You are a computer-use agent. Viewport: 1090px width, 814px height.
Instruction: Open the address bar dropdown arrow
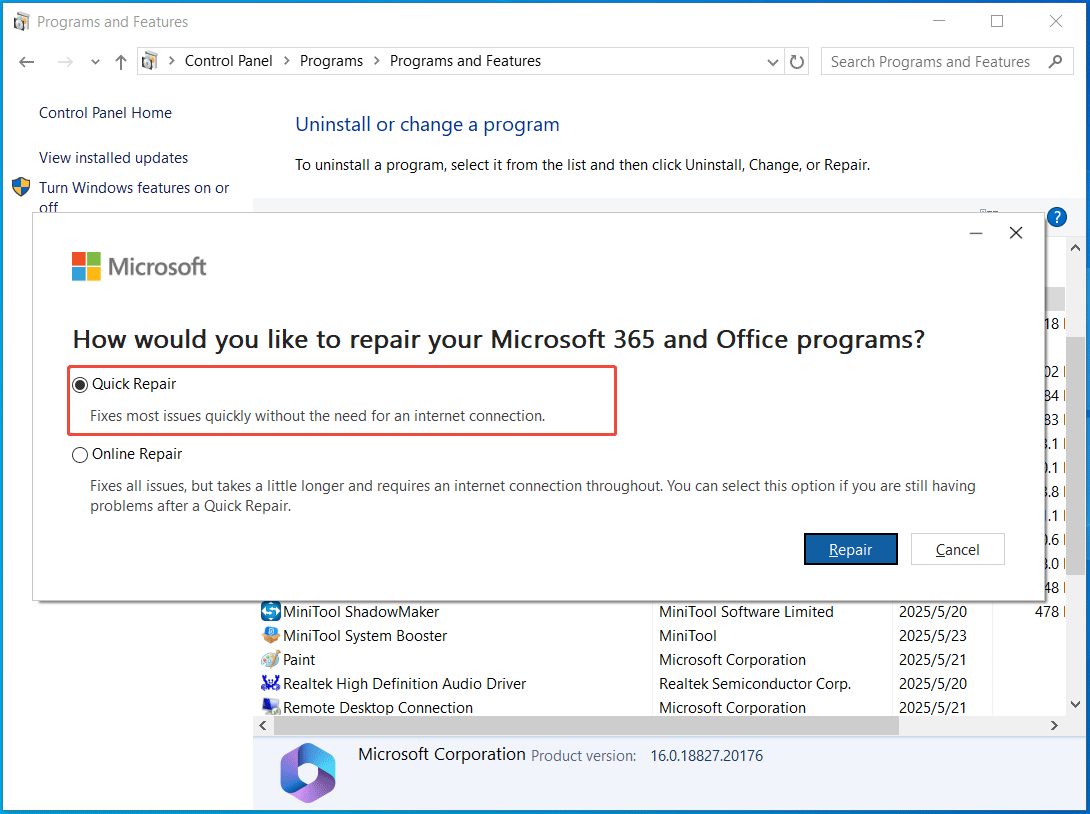(x=772, y=61)
